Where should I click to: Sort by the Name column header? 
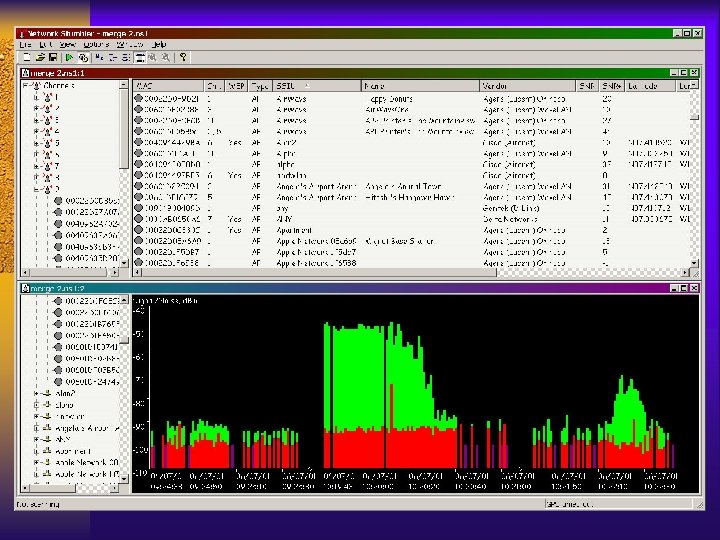pos(420,86)
